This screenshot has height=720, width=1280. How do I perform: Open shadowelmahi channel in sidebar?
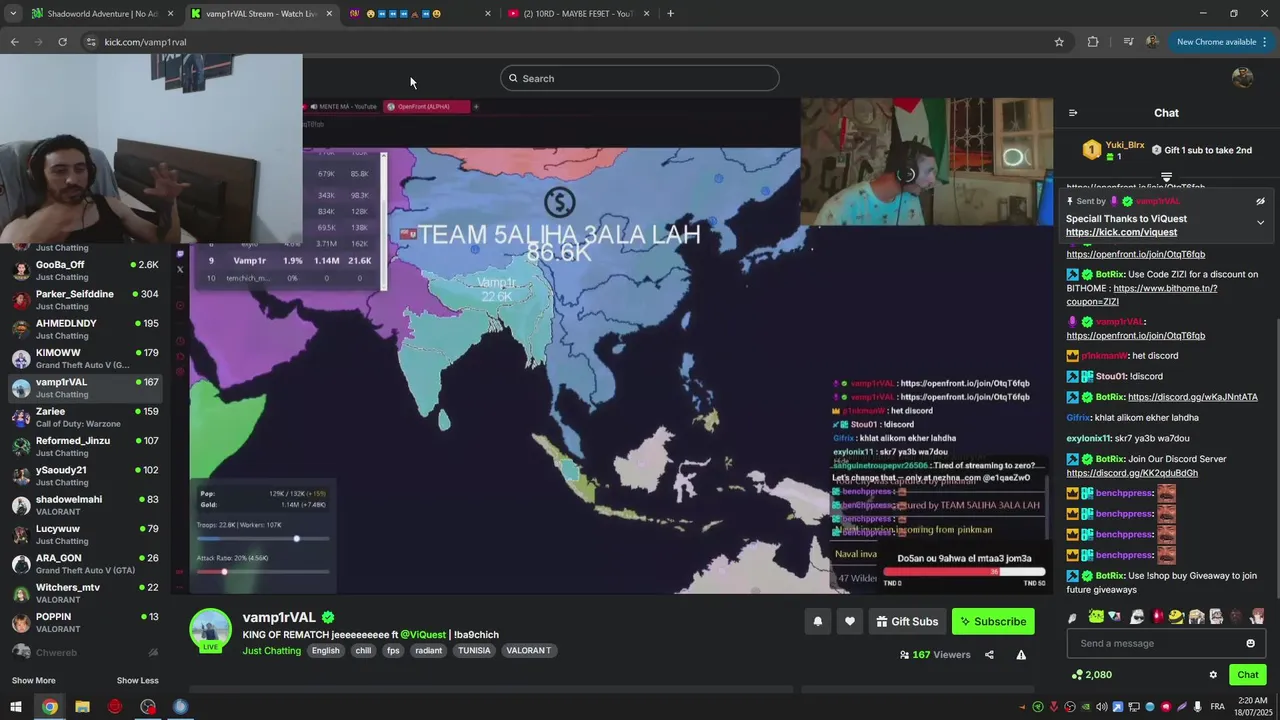point(85,505)
